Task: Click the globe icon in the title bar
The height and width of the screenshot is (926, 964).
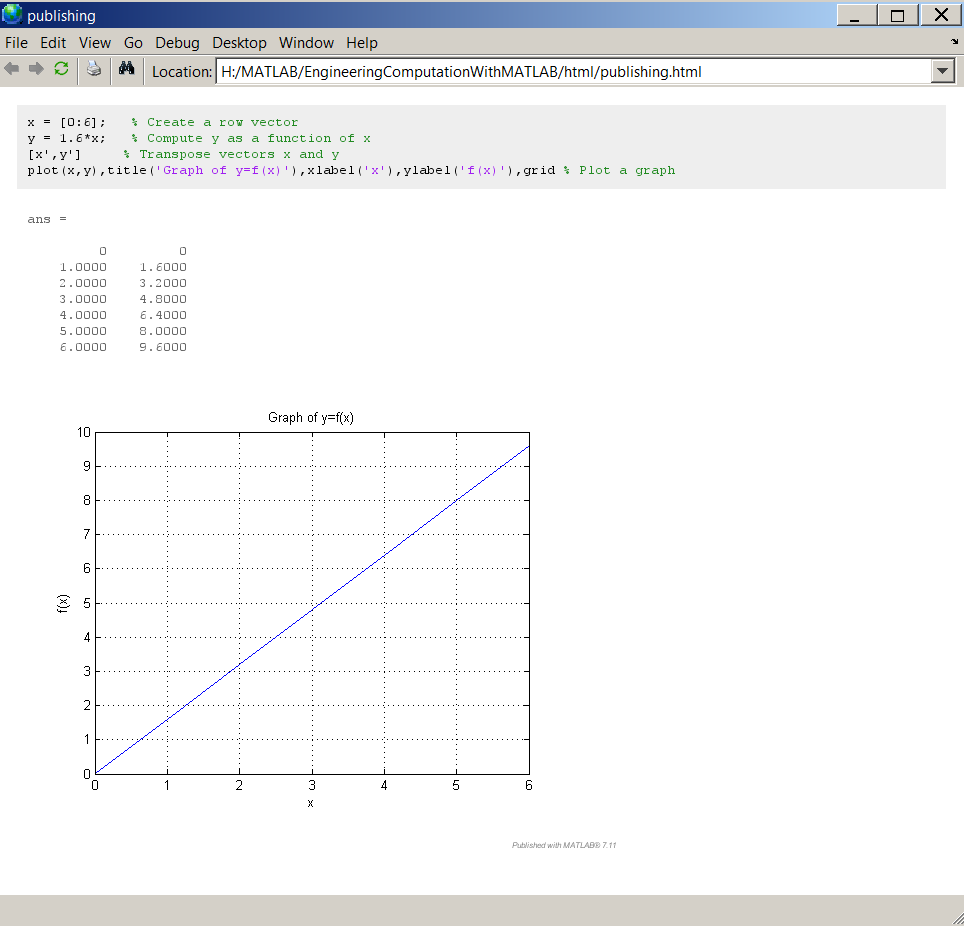Action: coord(12,14)
